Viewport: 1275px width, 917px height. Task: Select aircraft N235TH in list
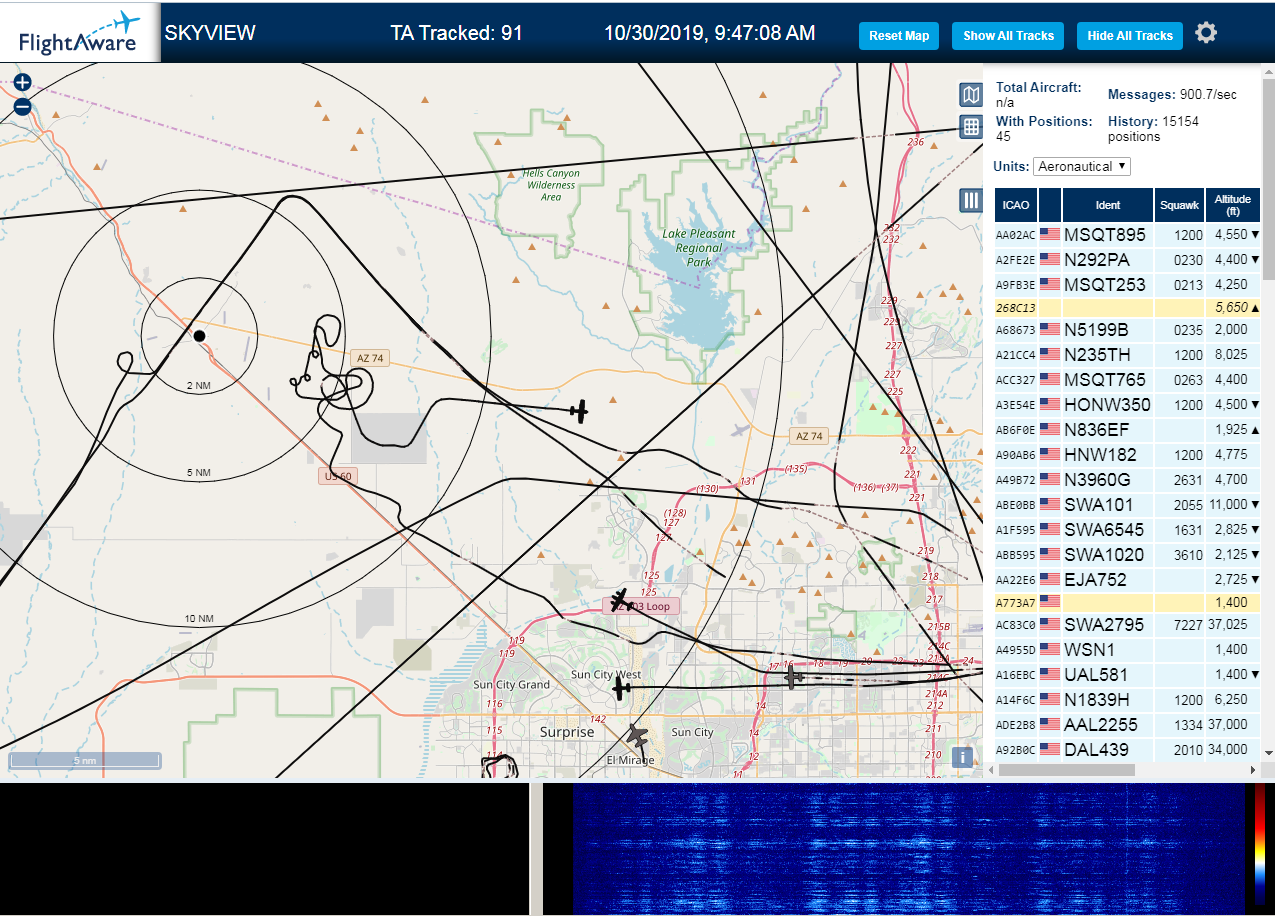click(x=1128, y=354)
